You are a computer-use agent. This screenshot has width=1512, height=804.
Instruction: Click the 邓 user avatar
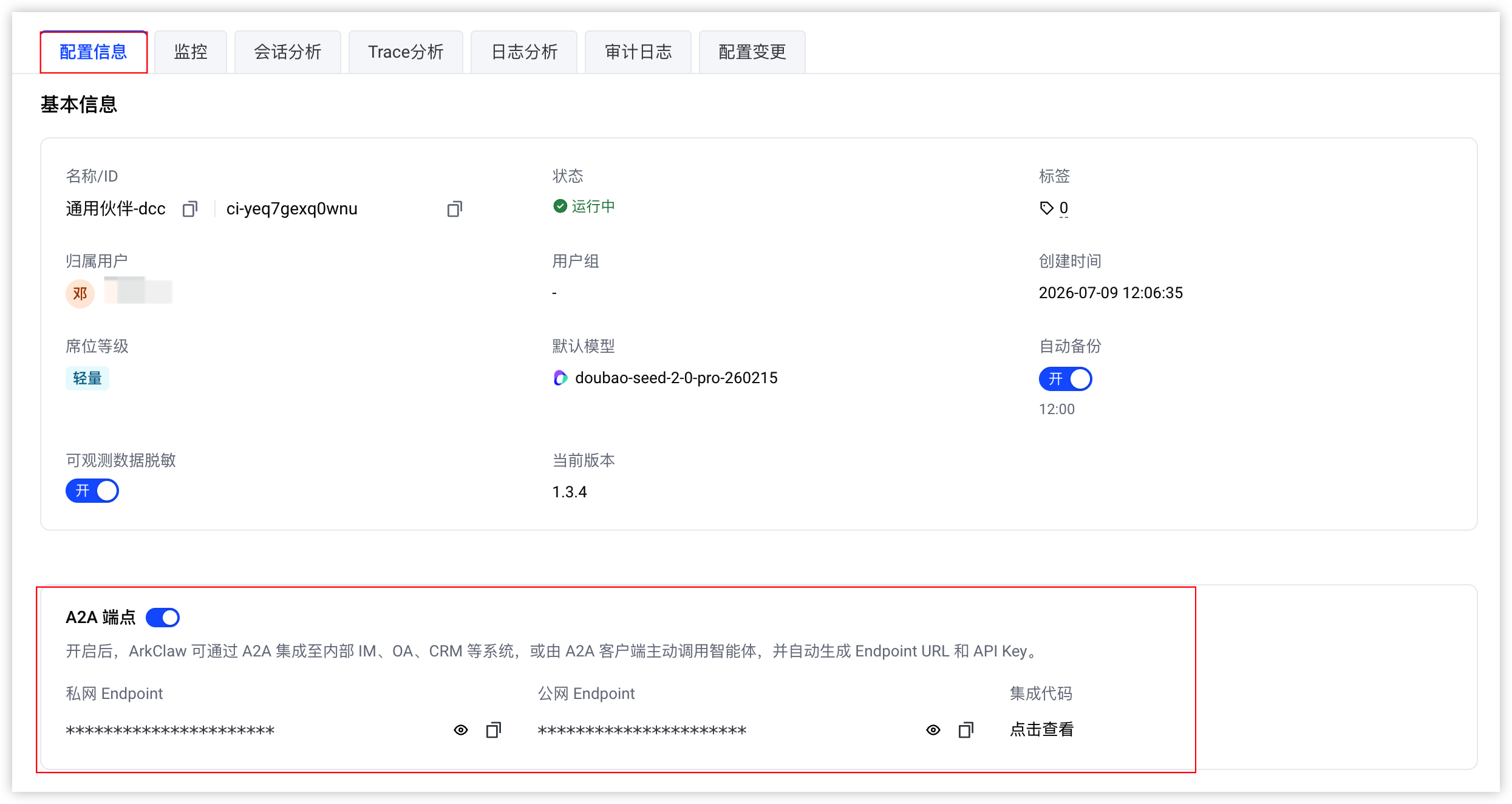point(80,294)
